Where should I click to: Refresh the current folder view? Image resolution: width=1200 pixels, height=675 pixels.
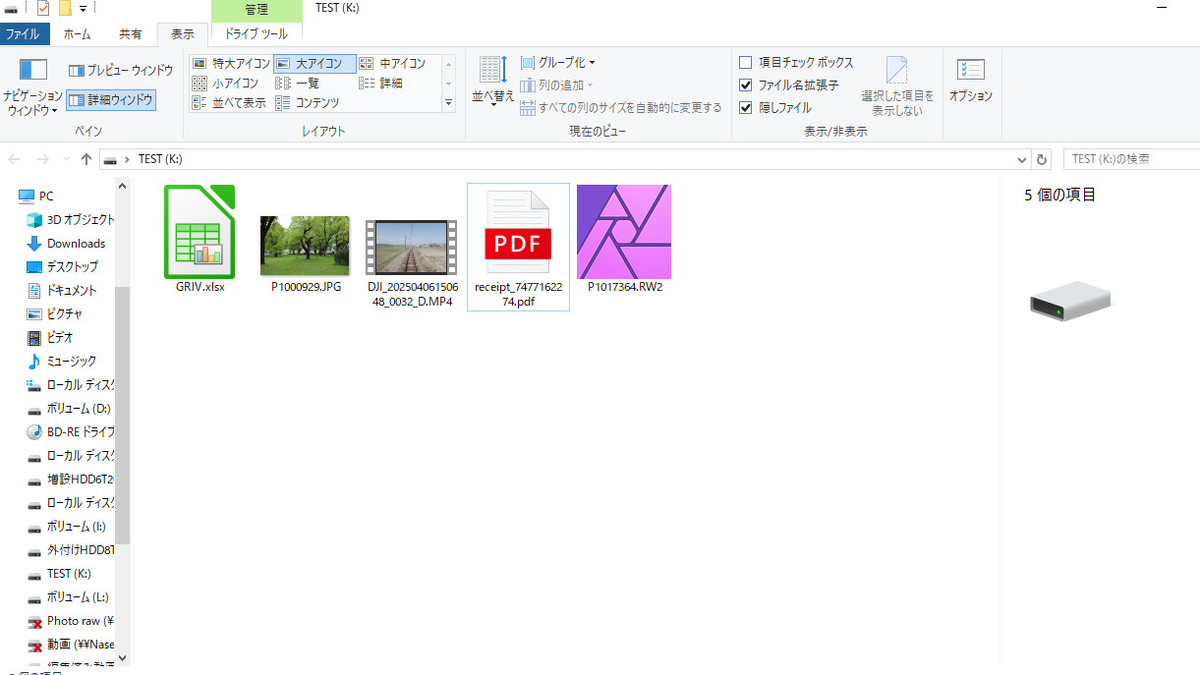point(1042,159)
